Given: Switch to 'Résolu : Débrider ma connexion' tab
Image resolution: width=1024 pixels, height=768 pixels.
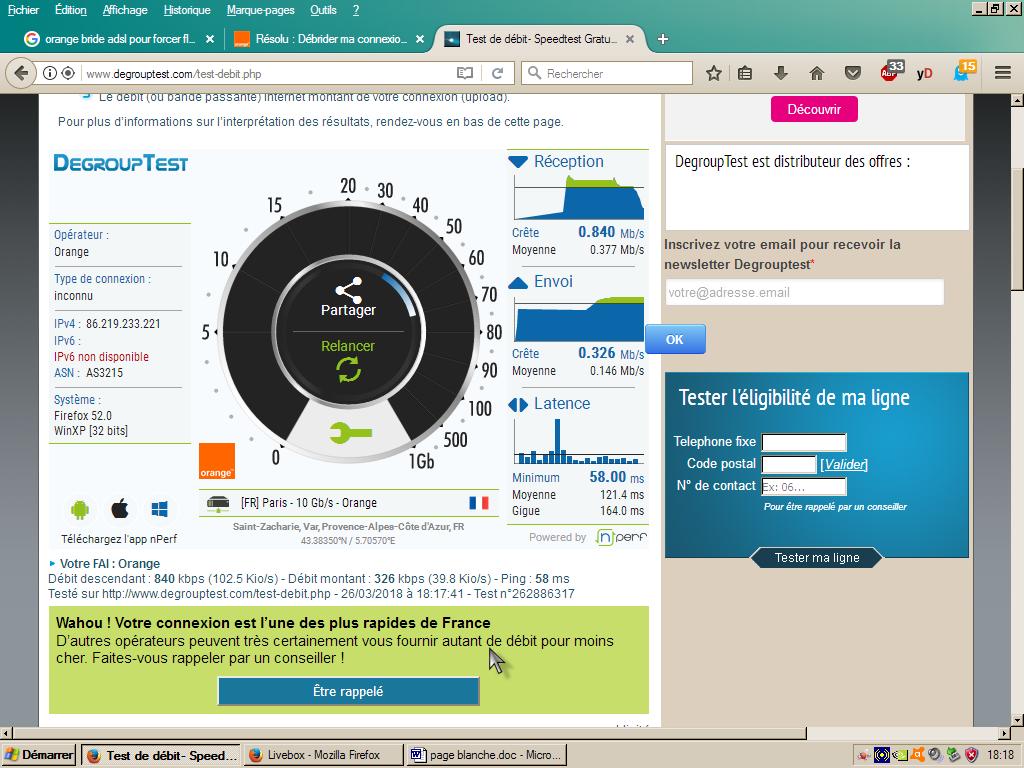Looking at the screenshot, I should click(x=320, y=39).
